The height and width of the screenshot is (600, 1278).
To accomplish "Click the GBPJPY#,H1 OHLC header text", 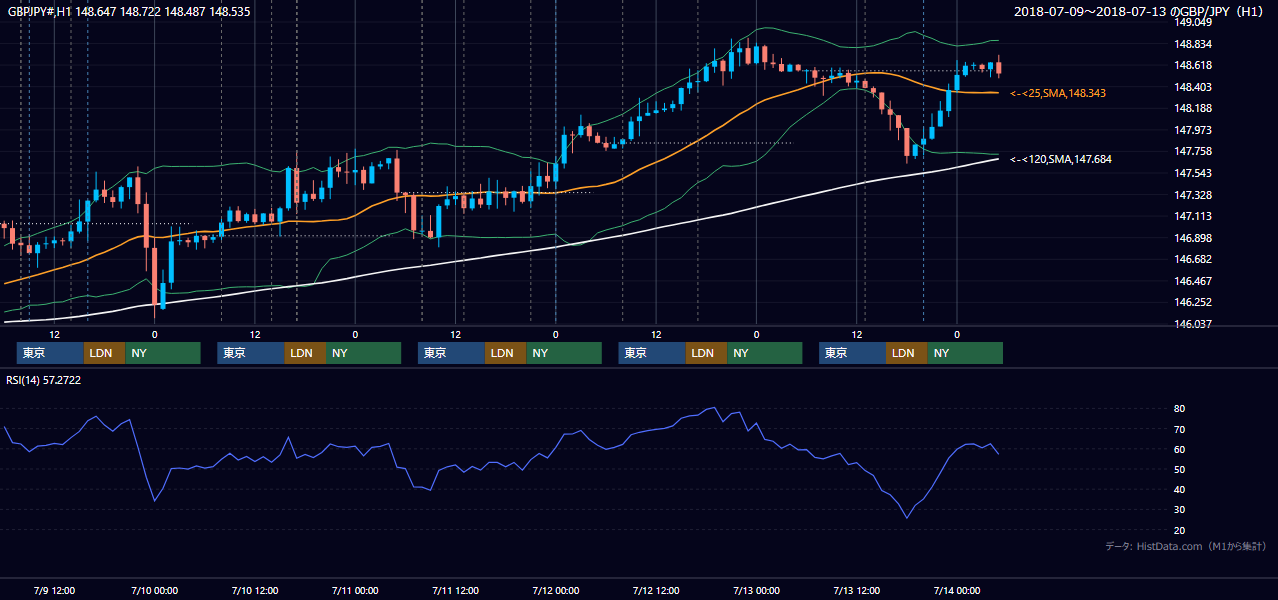I will coord(129,12).
